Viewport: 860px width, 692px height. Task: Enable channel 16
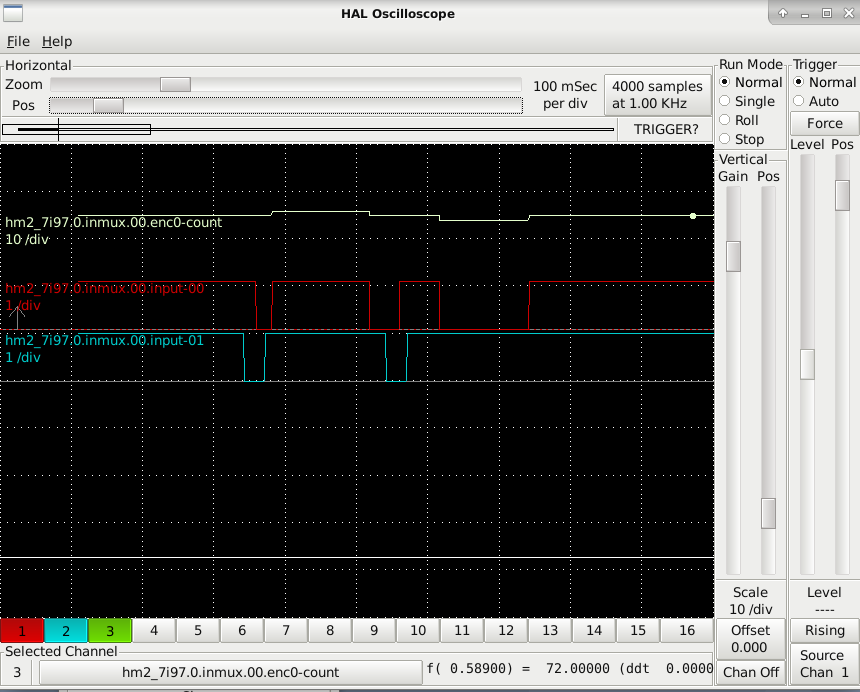coord(687,631)
